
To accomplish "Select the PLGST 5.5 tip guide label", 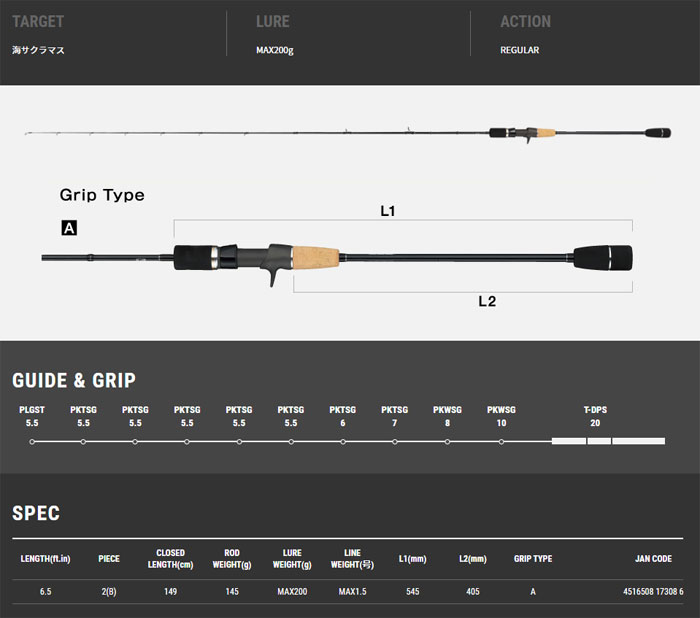I will (32, 416).
